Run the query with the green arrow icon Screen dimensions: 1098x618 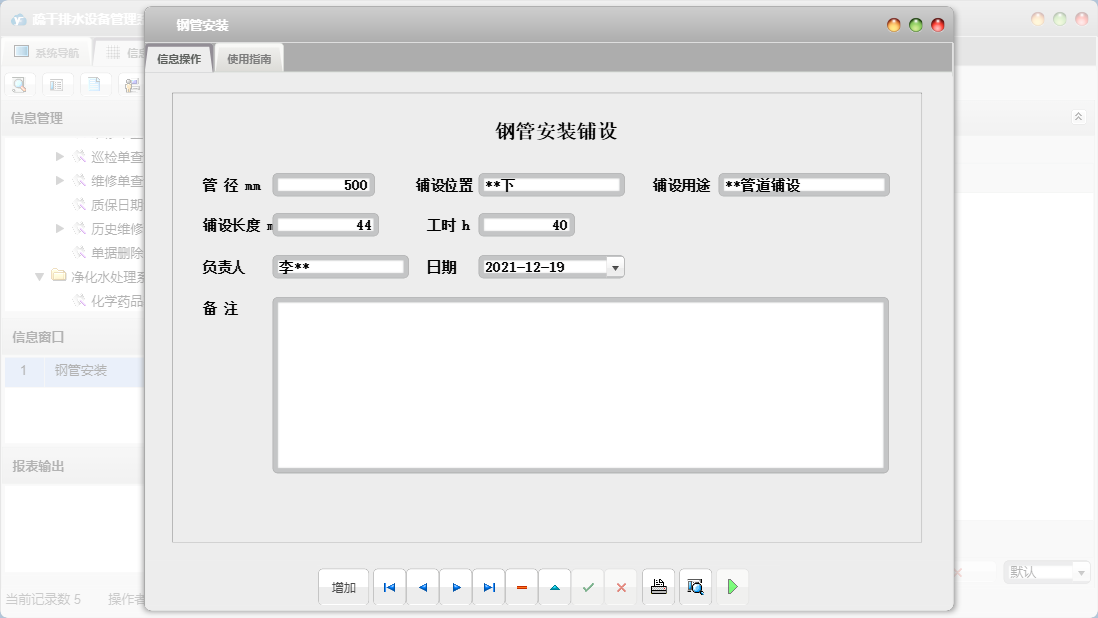pyautogui.click(x=732, y=587)
